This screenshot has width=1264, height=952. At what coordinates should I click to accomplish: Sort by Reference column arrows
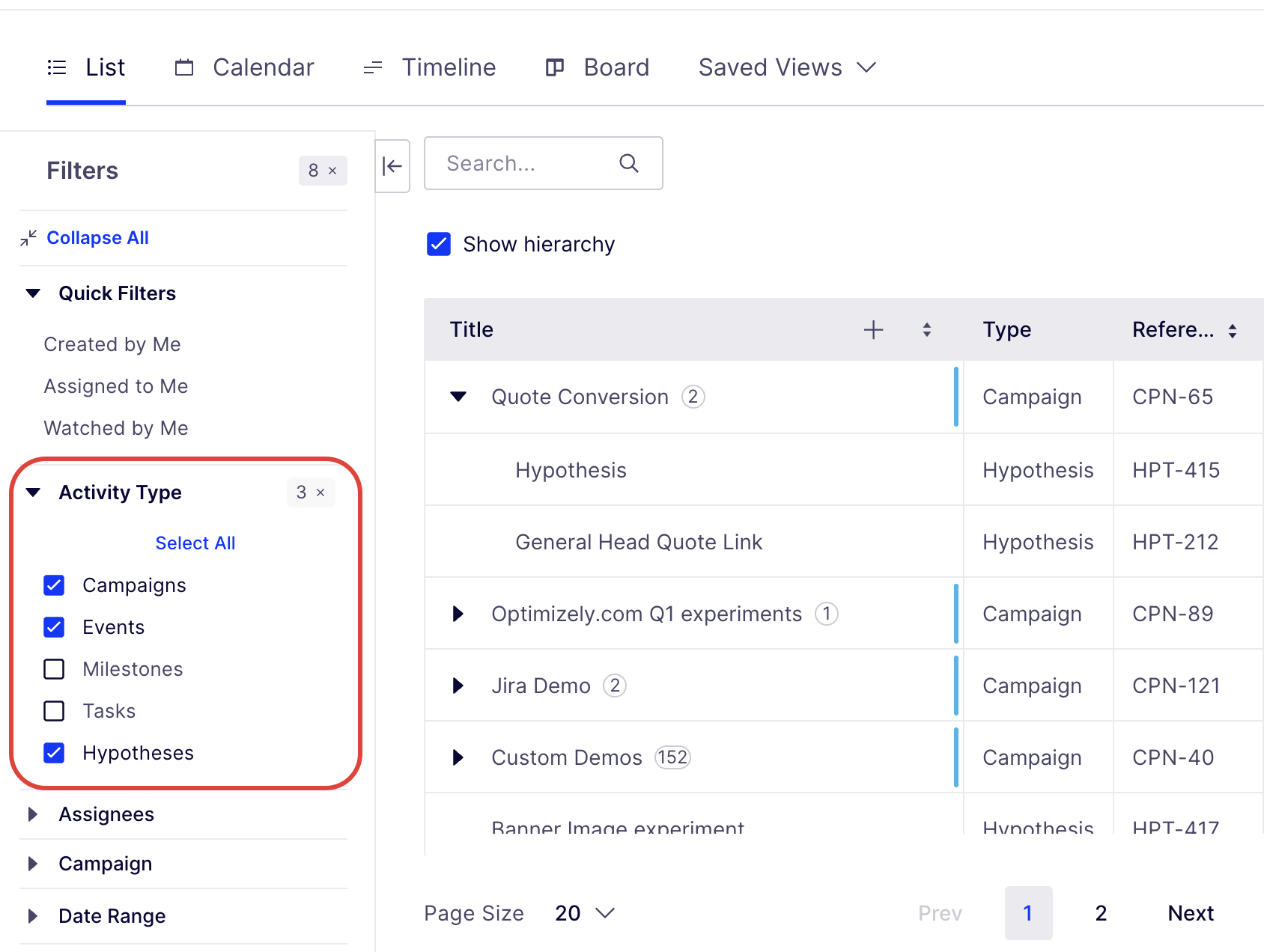click(x=1233, y=331)
